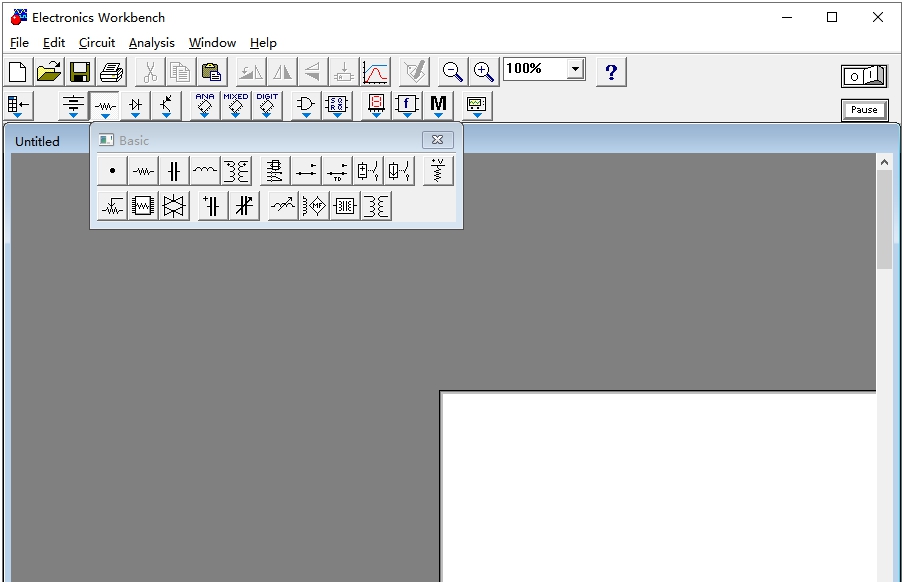The image size is (904, 582).
Task: Select the potentiometer component
Action: (112, 207)
